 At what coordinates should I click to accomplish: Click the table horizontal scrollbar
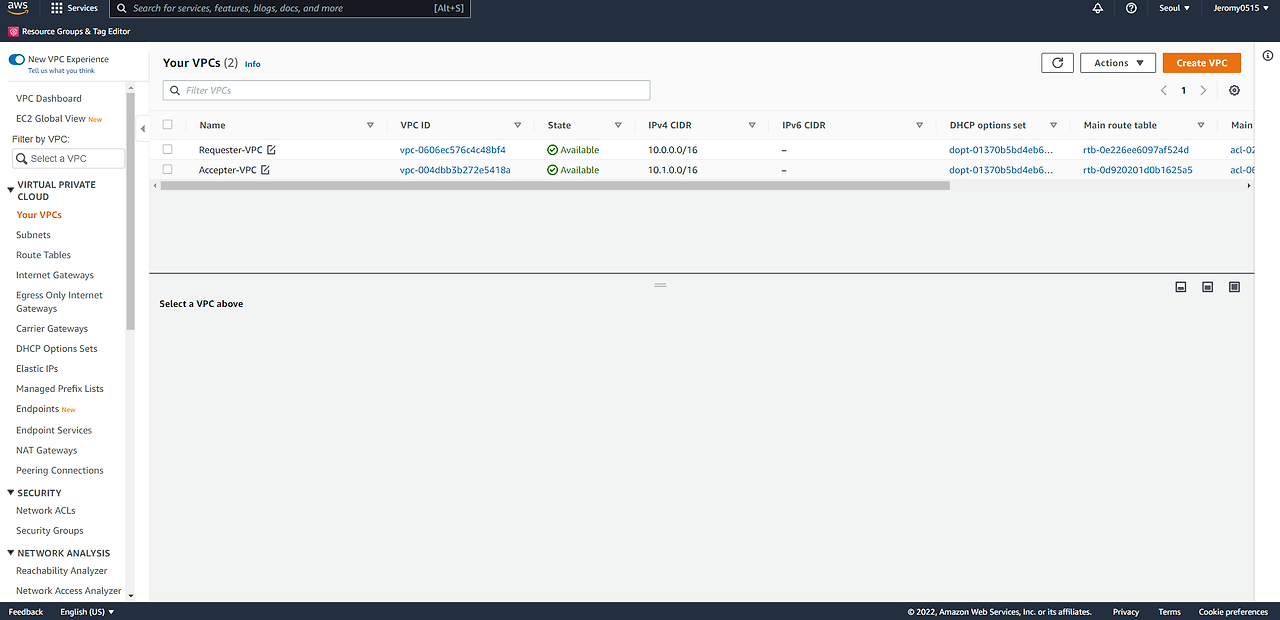click(554, 186)
